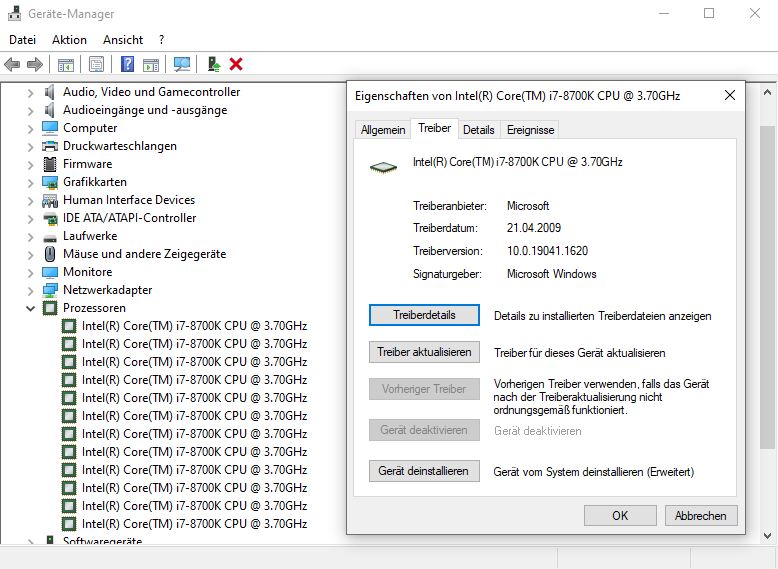Click the Treiberdetails button
The height and width of the screenshot is (569, 778).
click(424, 315)
